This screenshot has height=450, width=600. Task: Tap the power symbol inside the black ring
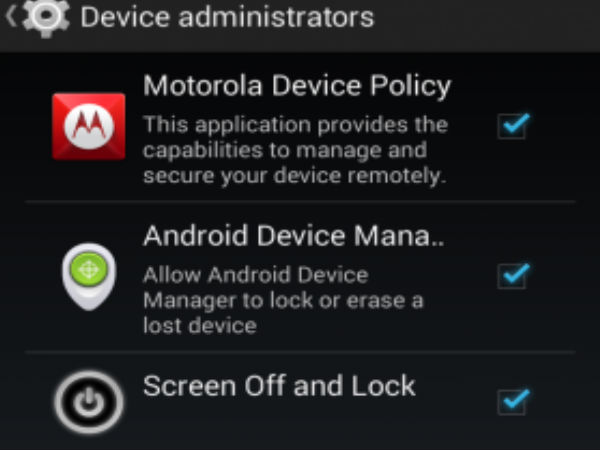[x=89, y=402]
